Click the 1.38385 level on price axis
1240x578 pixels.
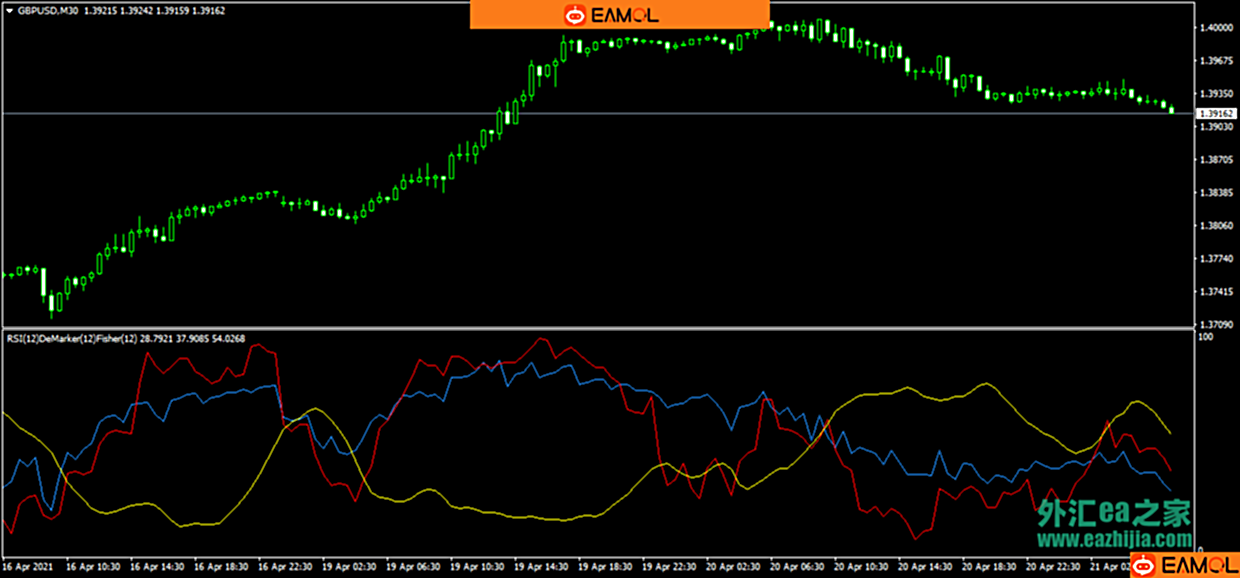(x=1215, y=193)
